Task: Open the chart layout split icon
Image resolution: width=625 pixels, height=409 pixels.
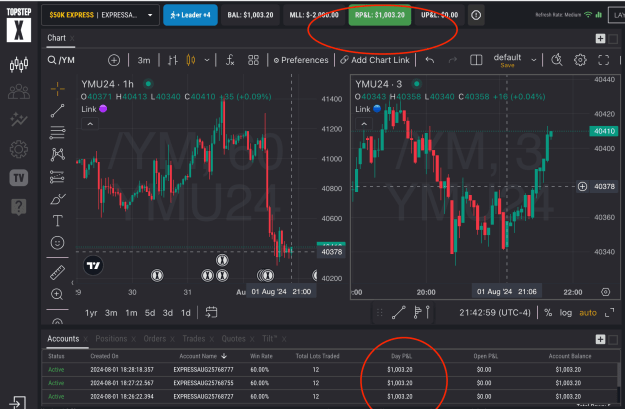Action: 476,60
